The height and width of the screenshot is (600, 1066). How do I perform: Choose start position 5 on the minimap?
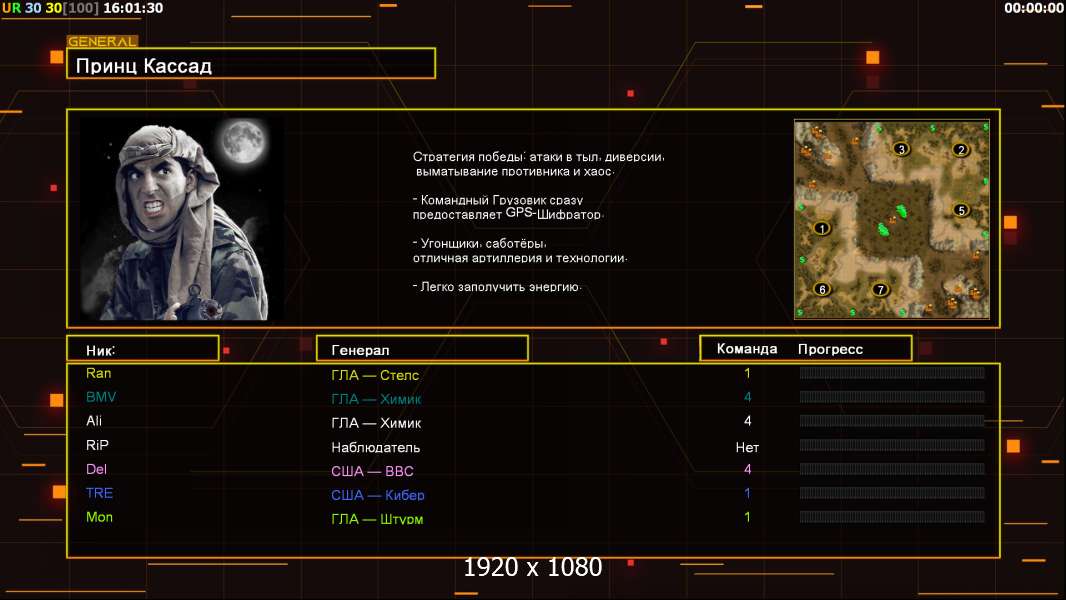click(961, 210)
